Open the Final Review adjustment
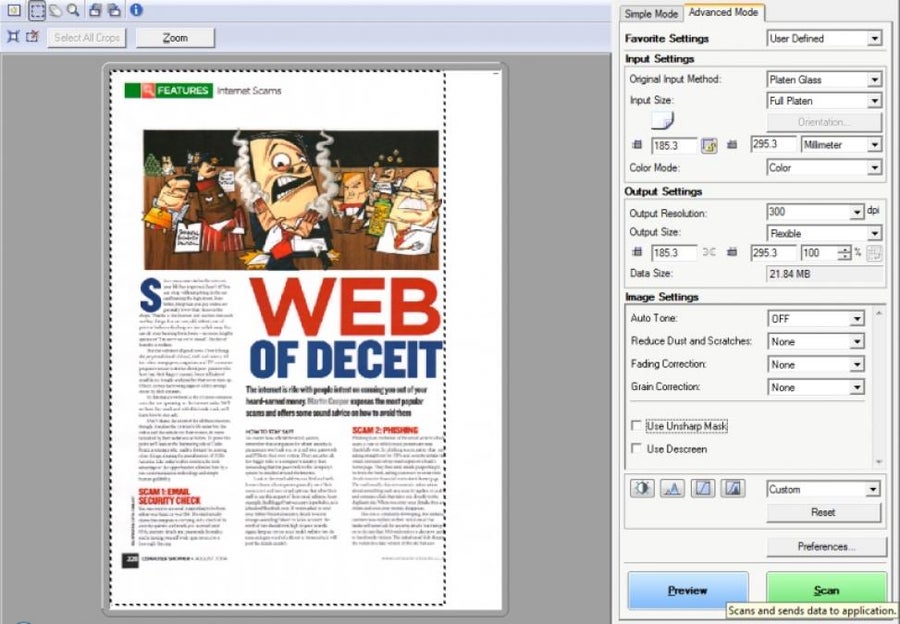Screen dimensions: 900x624 733,489
